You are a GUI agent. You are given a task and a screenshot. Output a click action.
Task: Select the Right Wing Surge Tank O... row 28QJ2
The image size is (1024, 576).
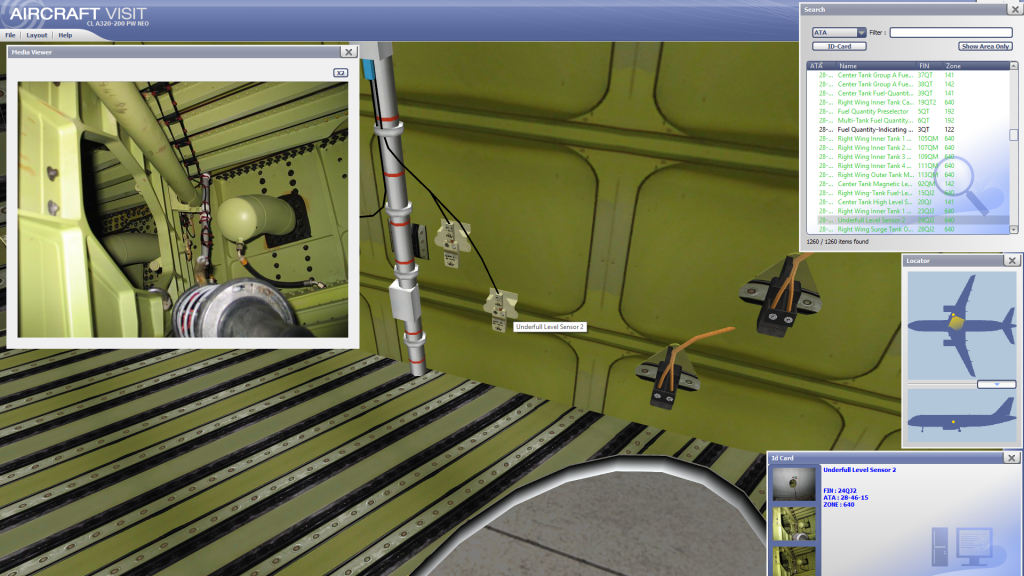[x=908, y=229]
